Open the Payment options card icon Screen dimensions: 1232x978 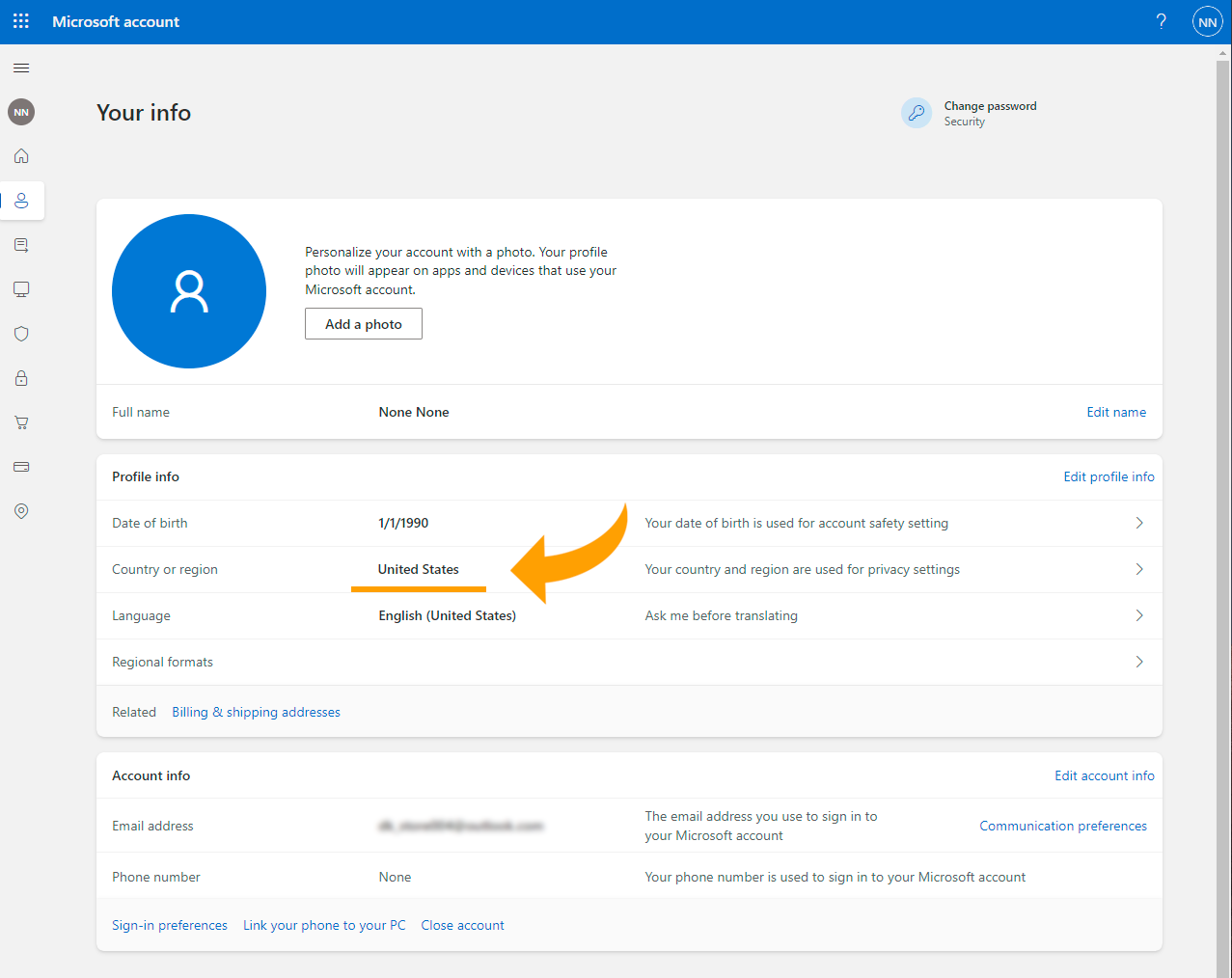[x=21, y=467]
